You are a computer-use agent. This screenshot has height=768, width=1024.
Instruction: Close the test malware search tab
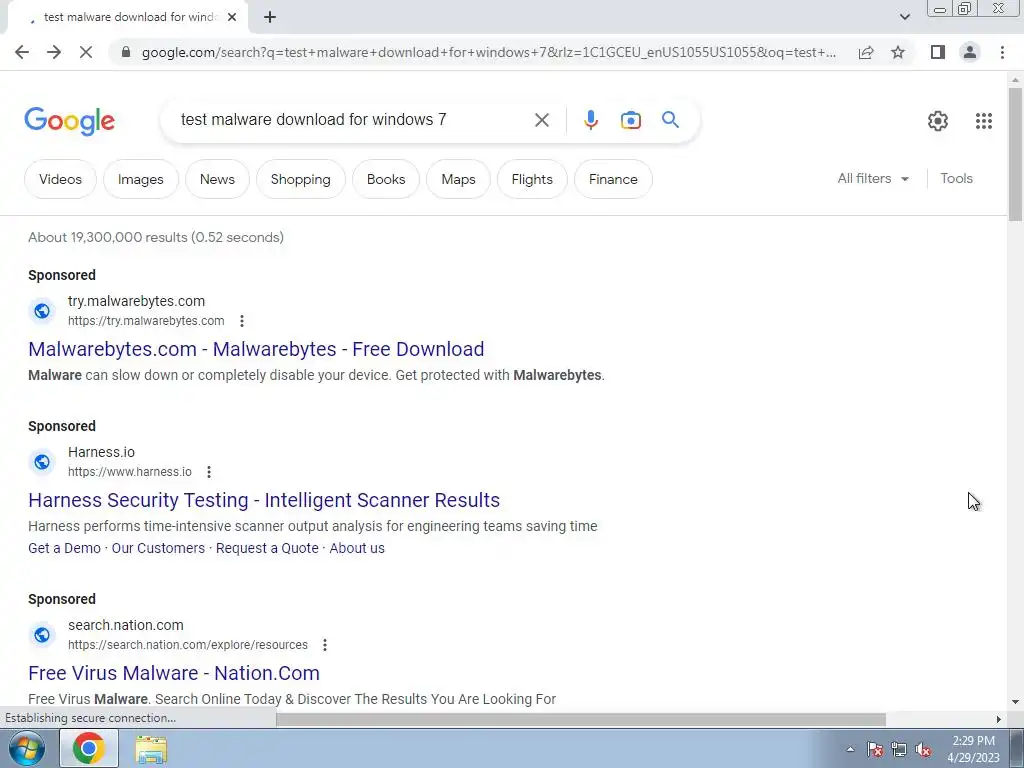[x=232, y=17]
